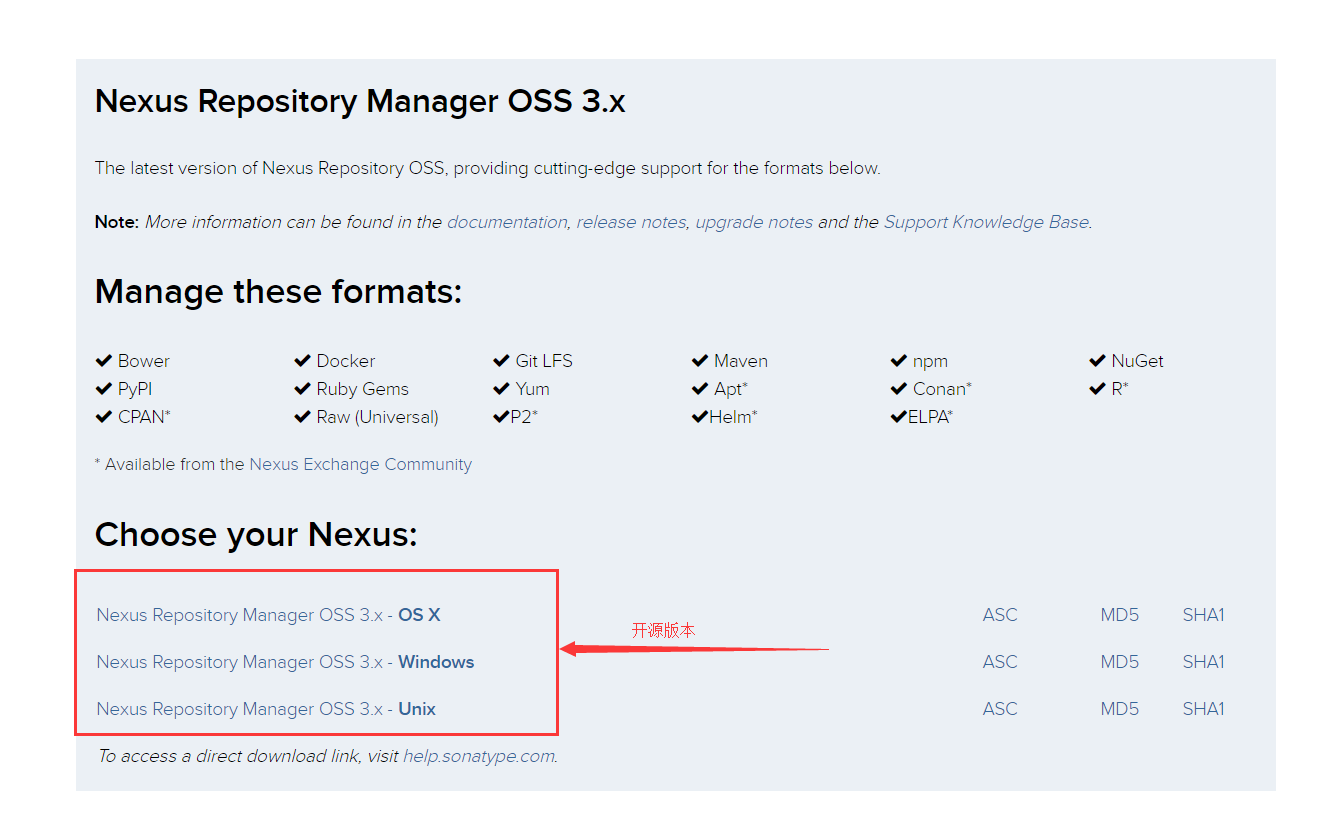Click the 'Git LFS' format text
This screenshot has width=1335, height=829.
(x=544, y=361)
